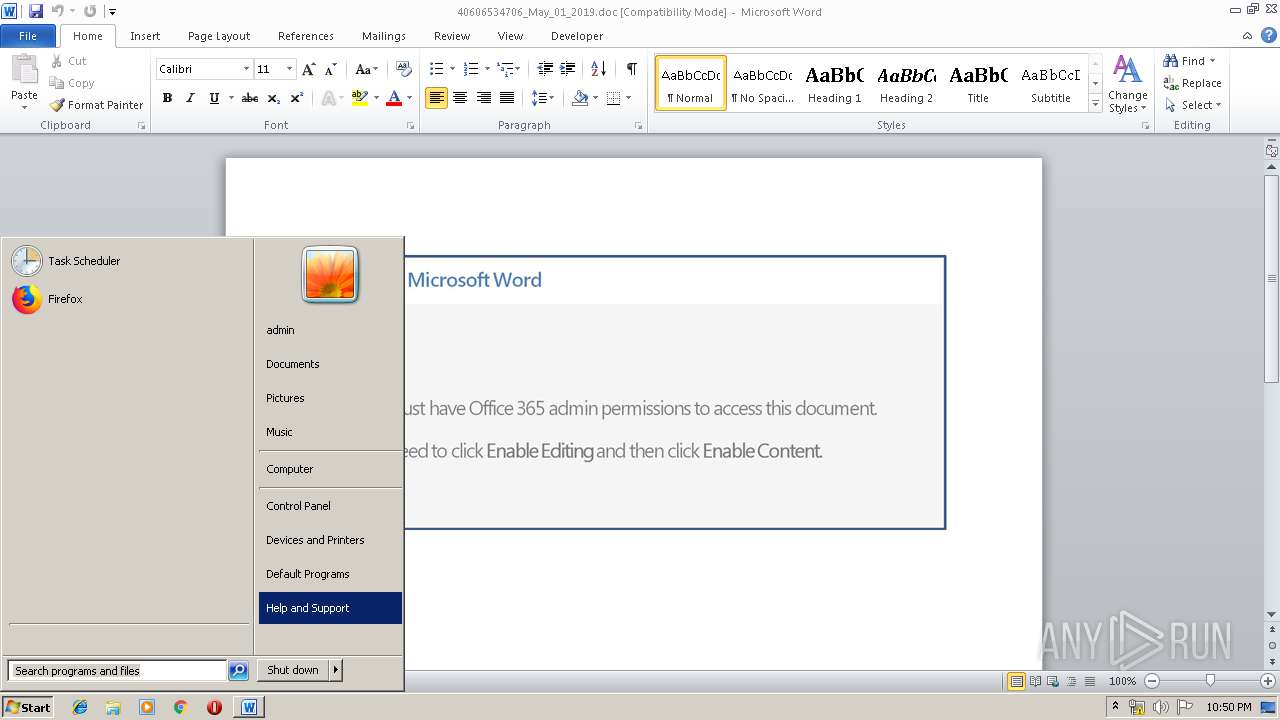This screenshot has height=720, width=1280.
Task: Click the vertical document scrollbar
Action: [1272, 278]
